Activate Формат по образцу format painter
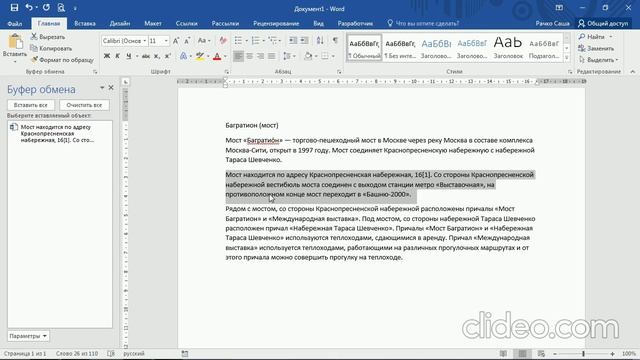This screenshot has height=360, width=640. pos(62,60)
